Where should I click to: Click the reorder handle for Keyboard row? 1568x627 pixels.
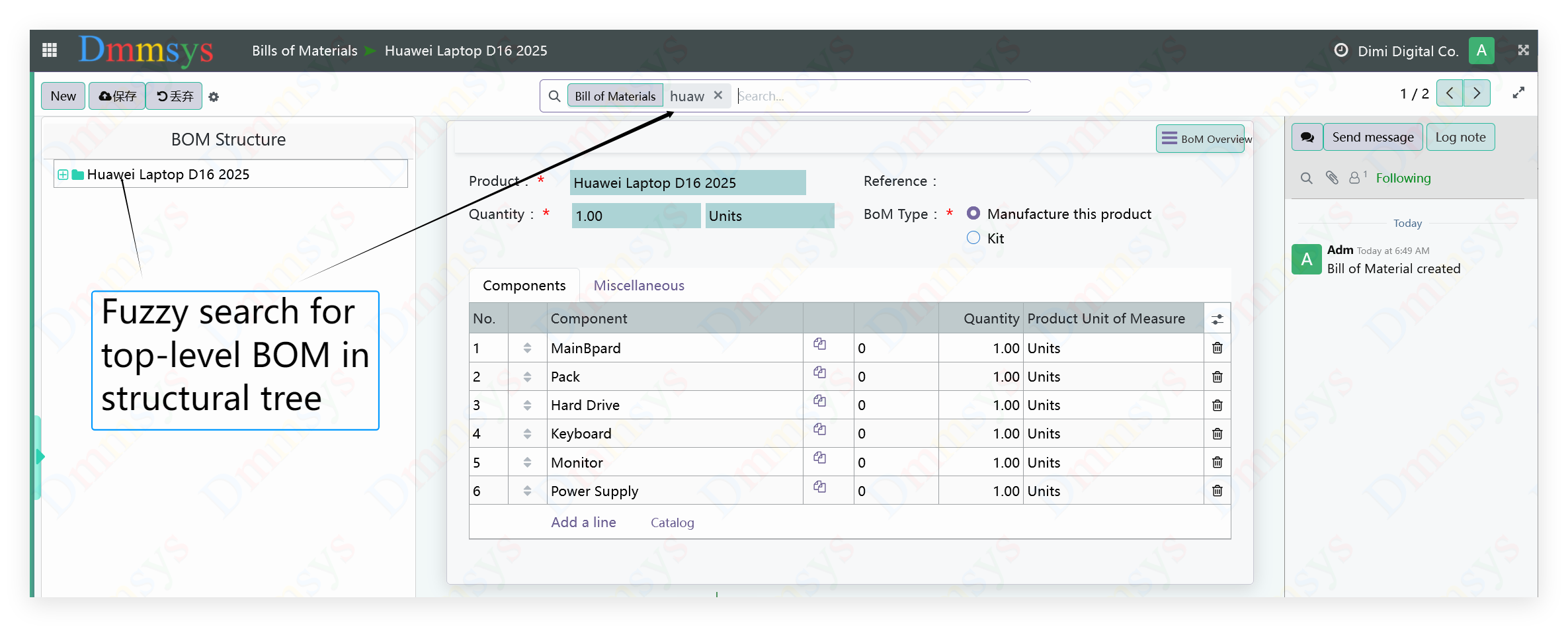pos(527,434)
